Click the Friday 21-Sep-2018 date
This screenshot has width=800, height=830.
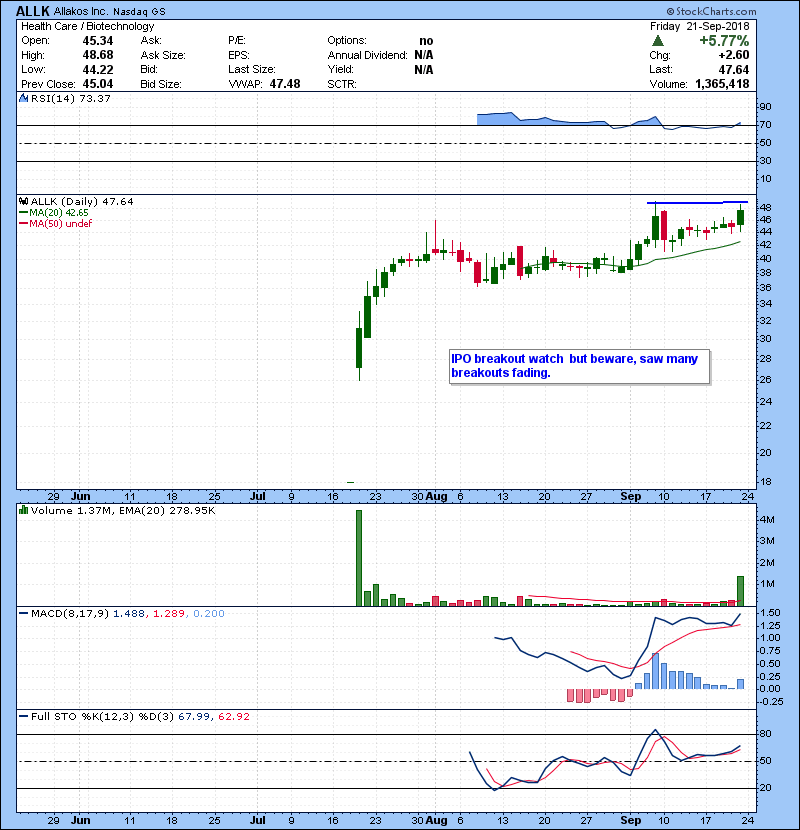coord(699,26)
